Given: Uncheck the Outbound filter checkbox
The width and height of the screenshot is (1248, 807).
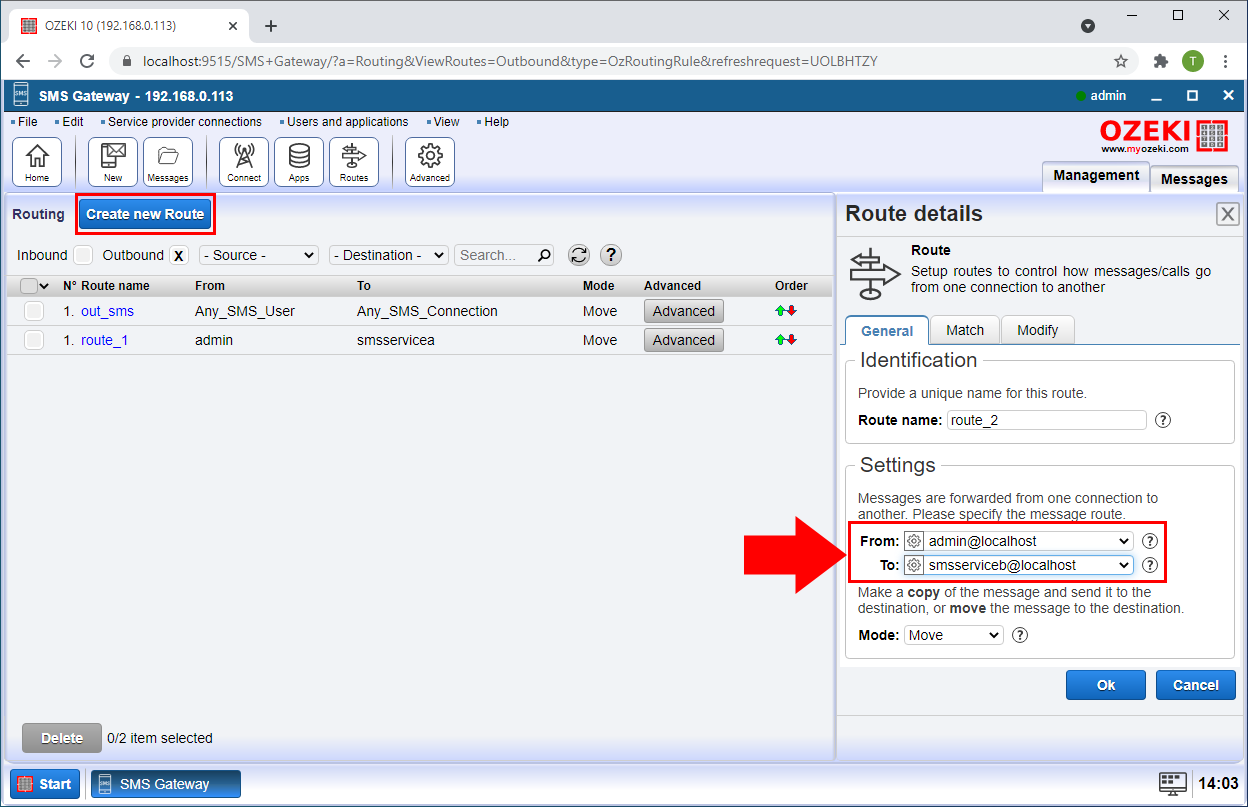Looking at the screenshot, I should coord(179,255).
